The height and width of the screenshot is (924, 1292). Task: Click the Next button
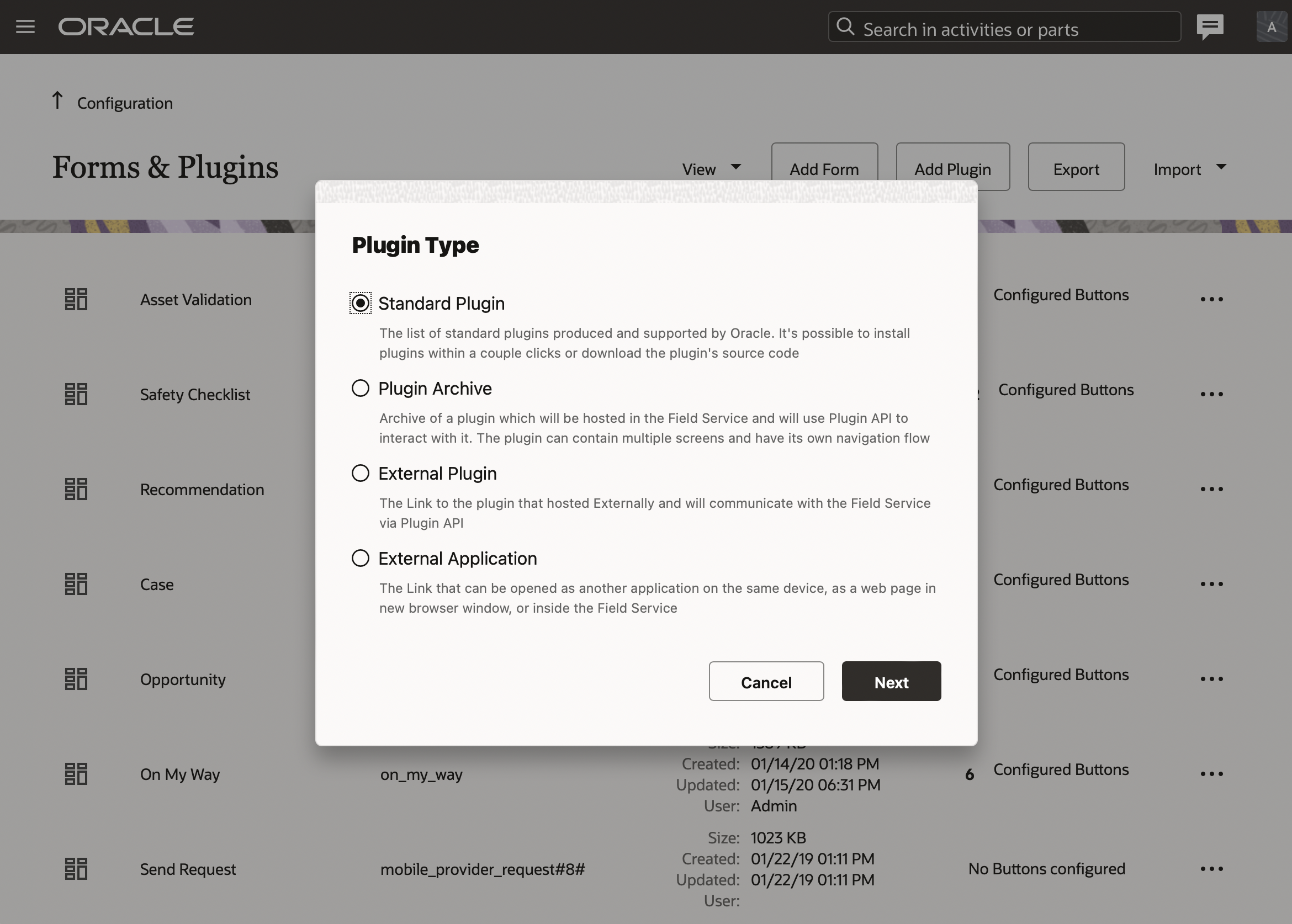[x=891, y=682]
